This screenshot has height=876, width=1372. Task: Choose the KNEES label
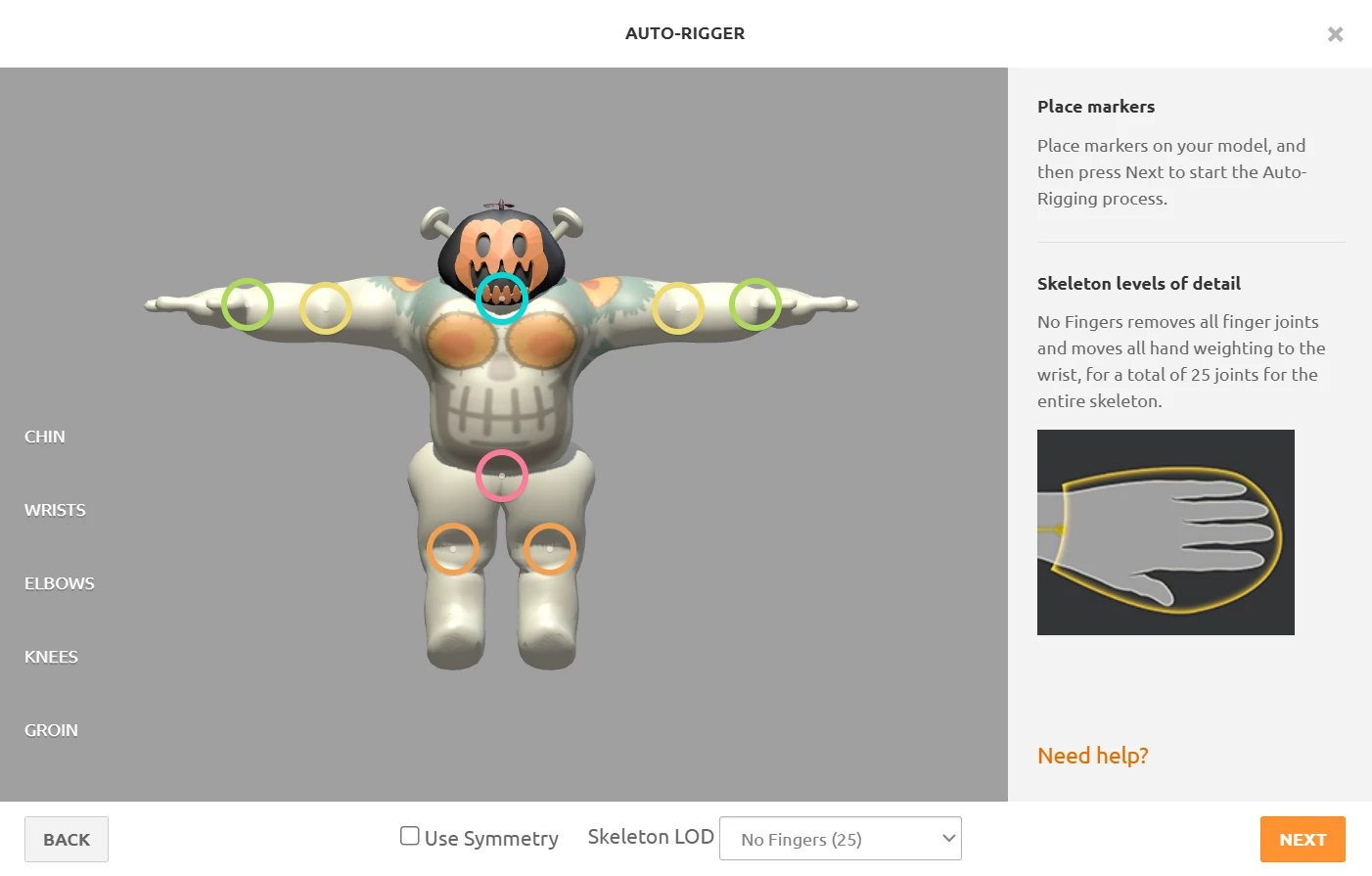51,657
